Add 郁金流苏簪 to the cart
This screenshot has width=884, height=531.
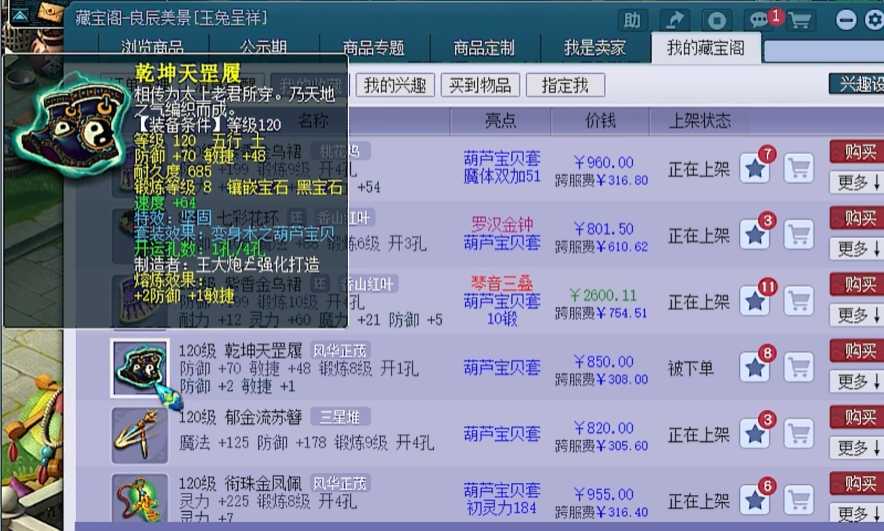click(x=799, y=434)
